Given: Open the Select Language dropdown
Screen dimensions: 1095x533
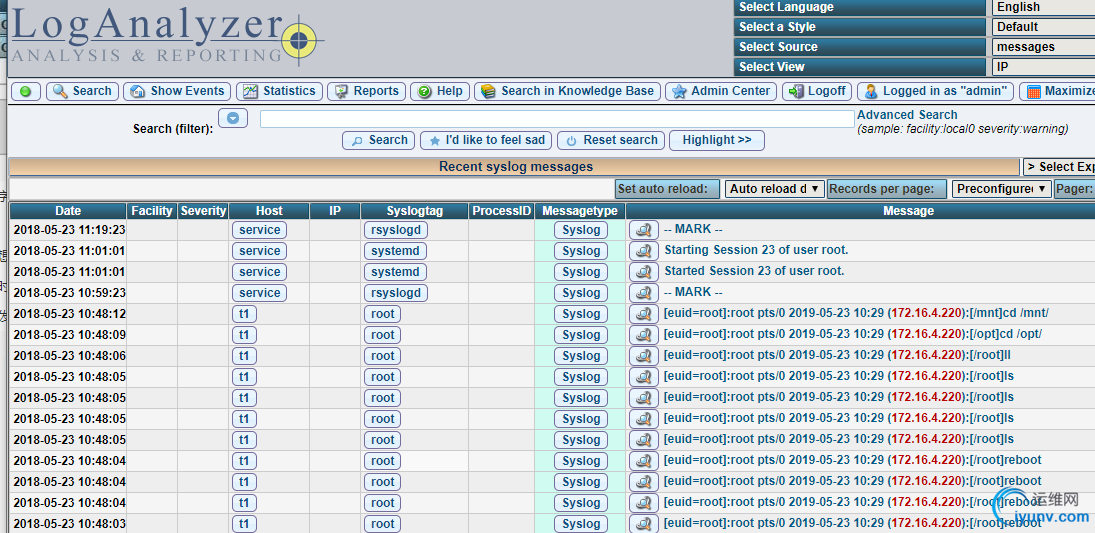Looking at the screenshot, I should click(x=1043, y=7).
